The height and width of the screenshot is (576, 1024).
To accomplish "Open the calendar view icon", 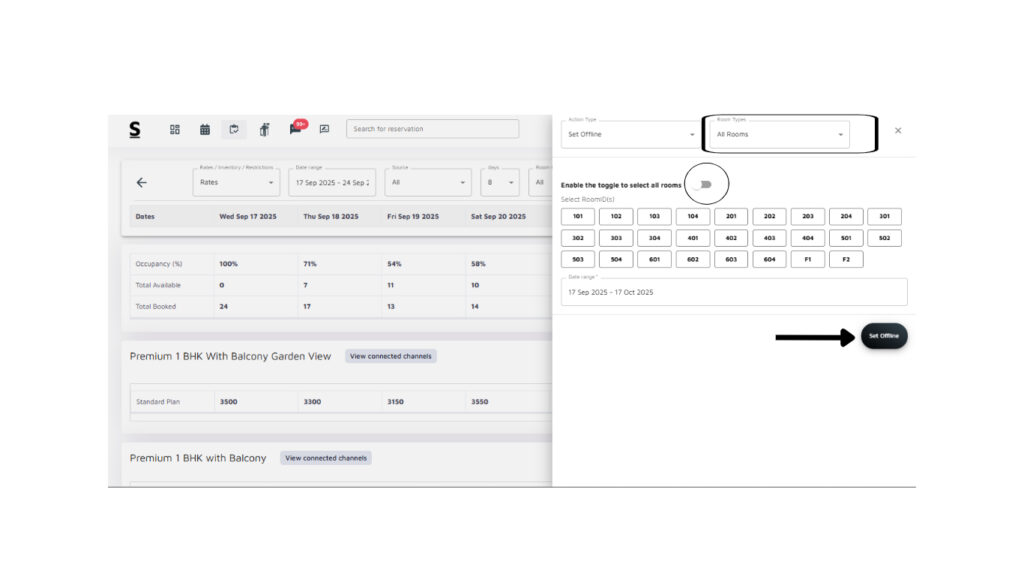I will coord(205,129).
